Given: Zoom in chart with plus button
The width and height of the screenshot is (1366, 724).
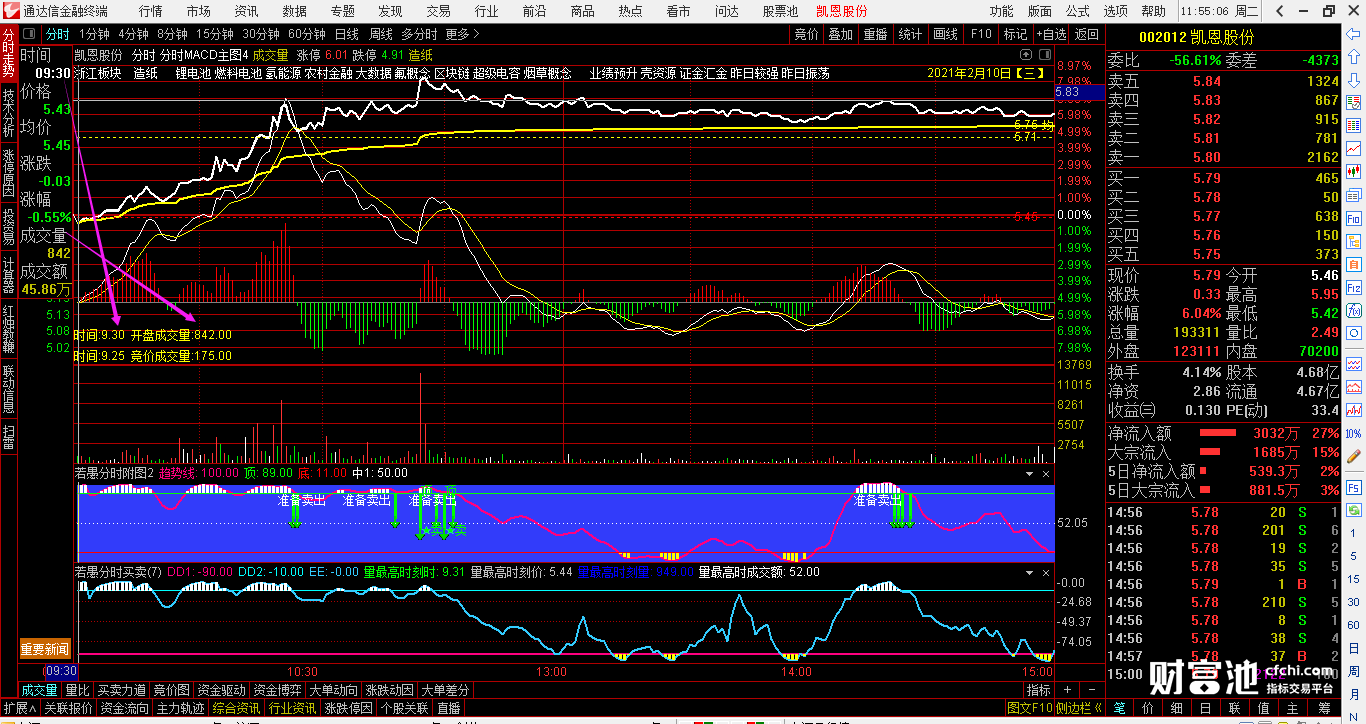Looking at the screenshot, I should point(1067,690).
